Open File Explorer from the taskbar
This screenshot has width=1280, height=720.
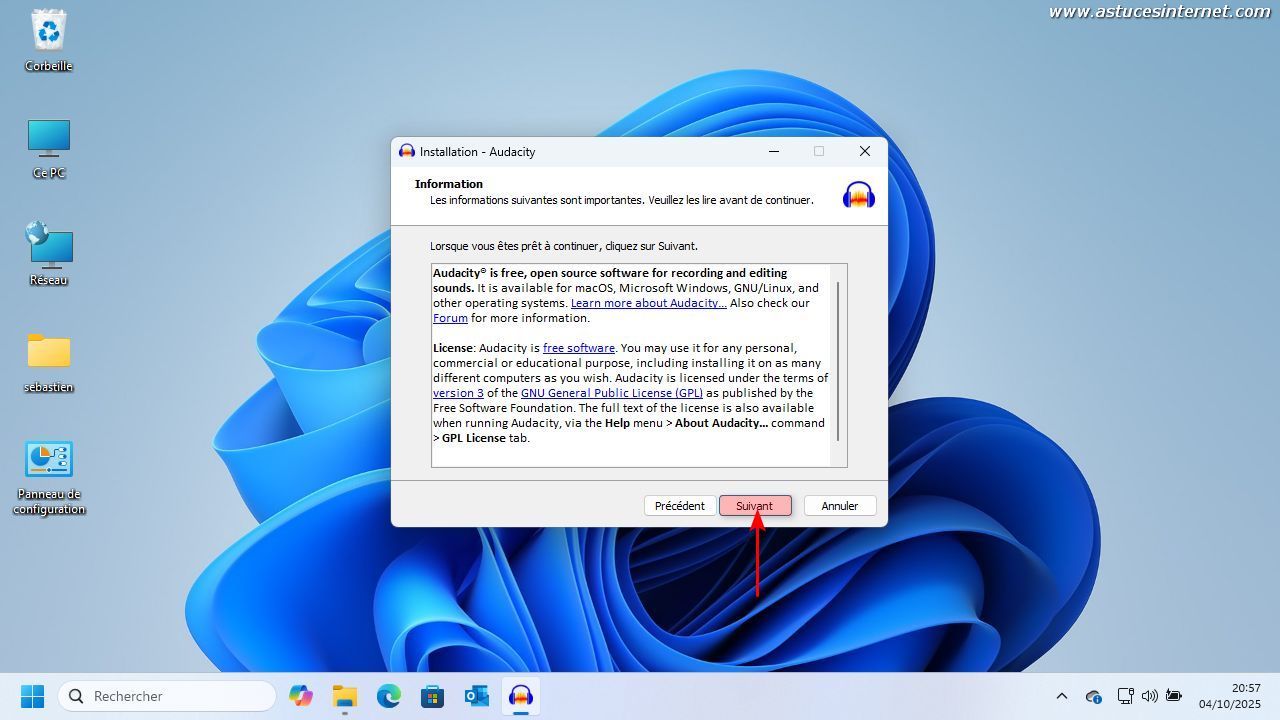tap(344, 696)
